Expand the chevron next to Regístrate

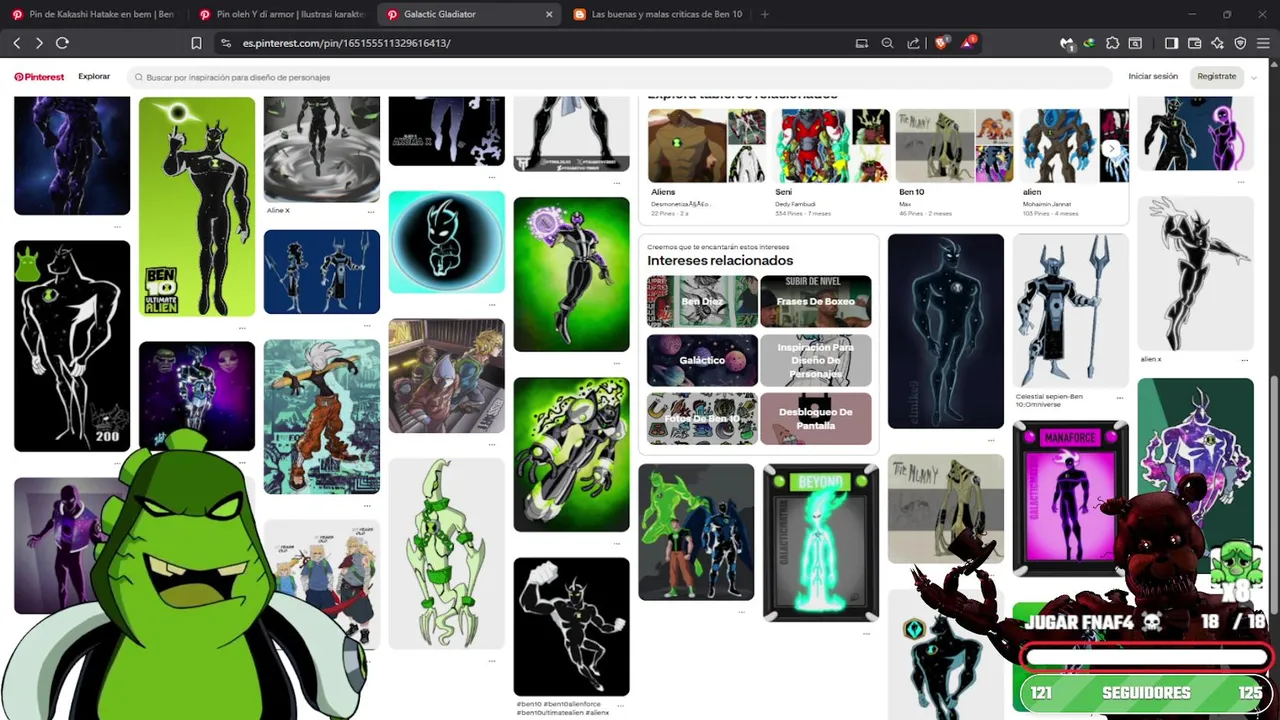(x=1254, y=77)
